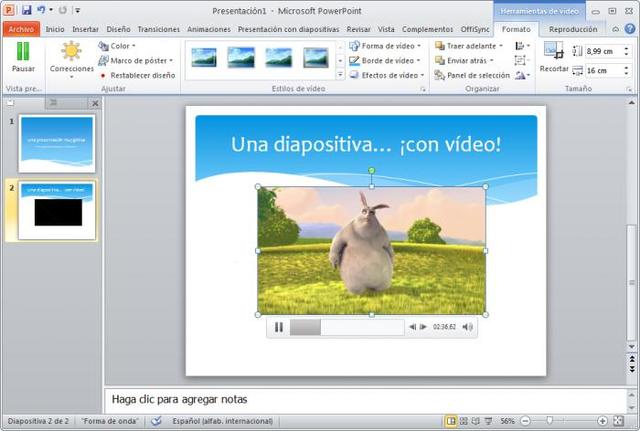Switch to Presentación con diapositivas tab
The width and height of the screenshot is (640, 431).
point(289,29)
